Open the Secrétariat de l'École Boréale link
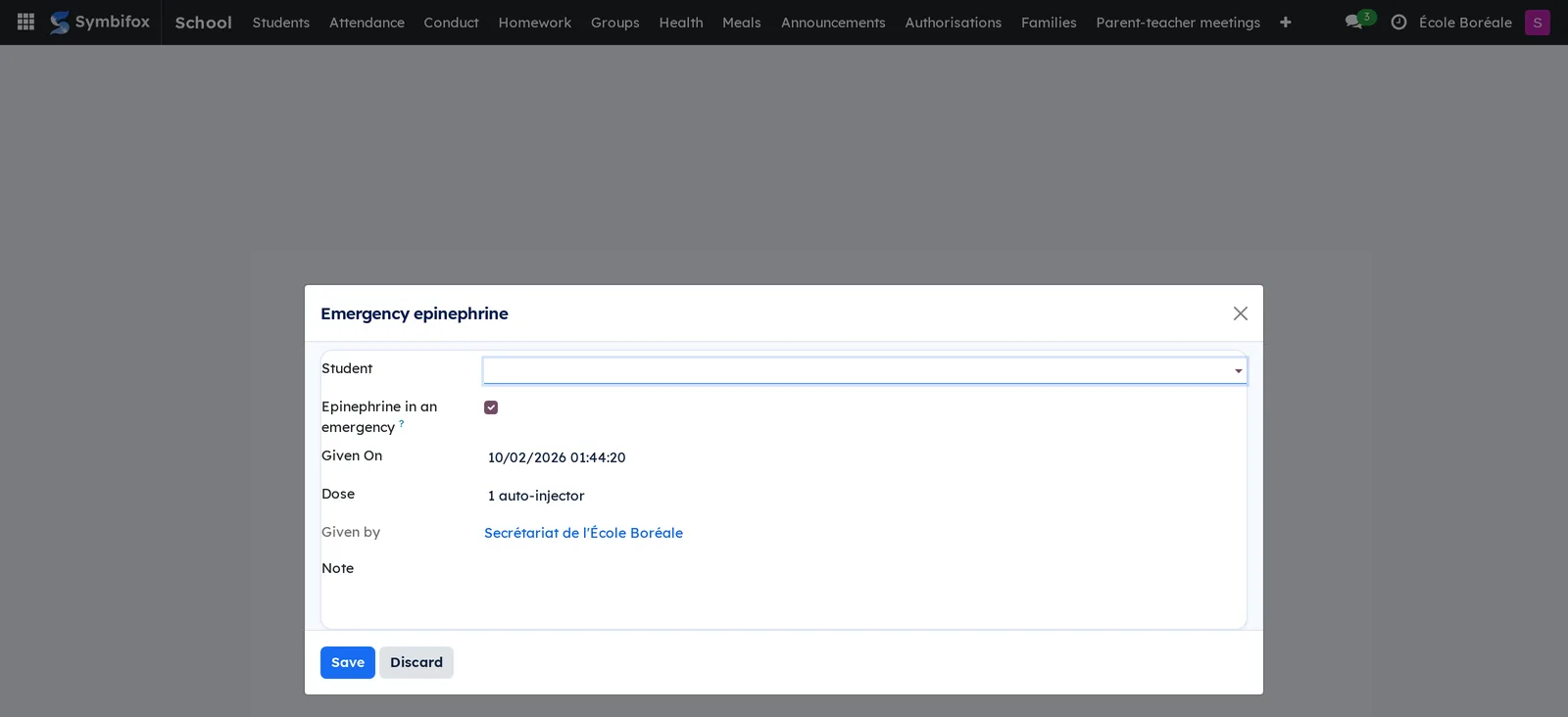 [x=583, y=533]
